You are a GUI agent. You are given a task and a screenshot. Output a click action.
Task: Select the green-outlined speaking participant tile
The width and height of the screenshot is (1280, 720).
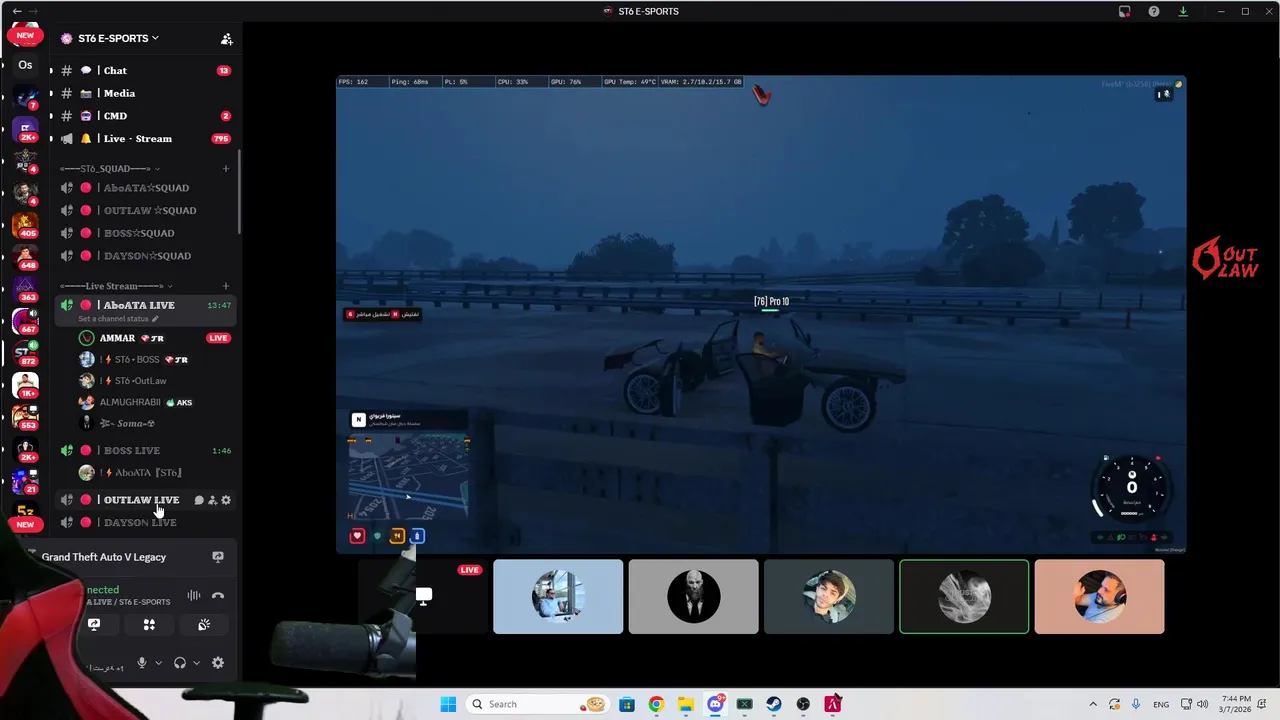[x=964, y=597]
